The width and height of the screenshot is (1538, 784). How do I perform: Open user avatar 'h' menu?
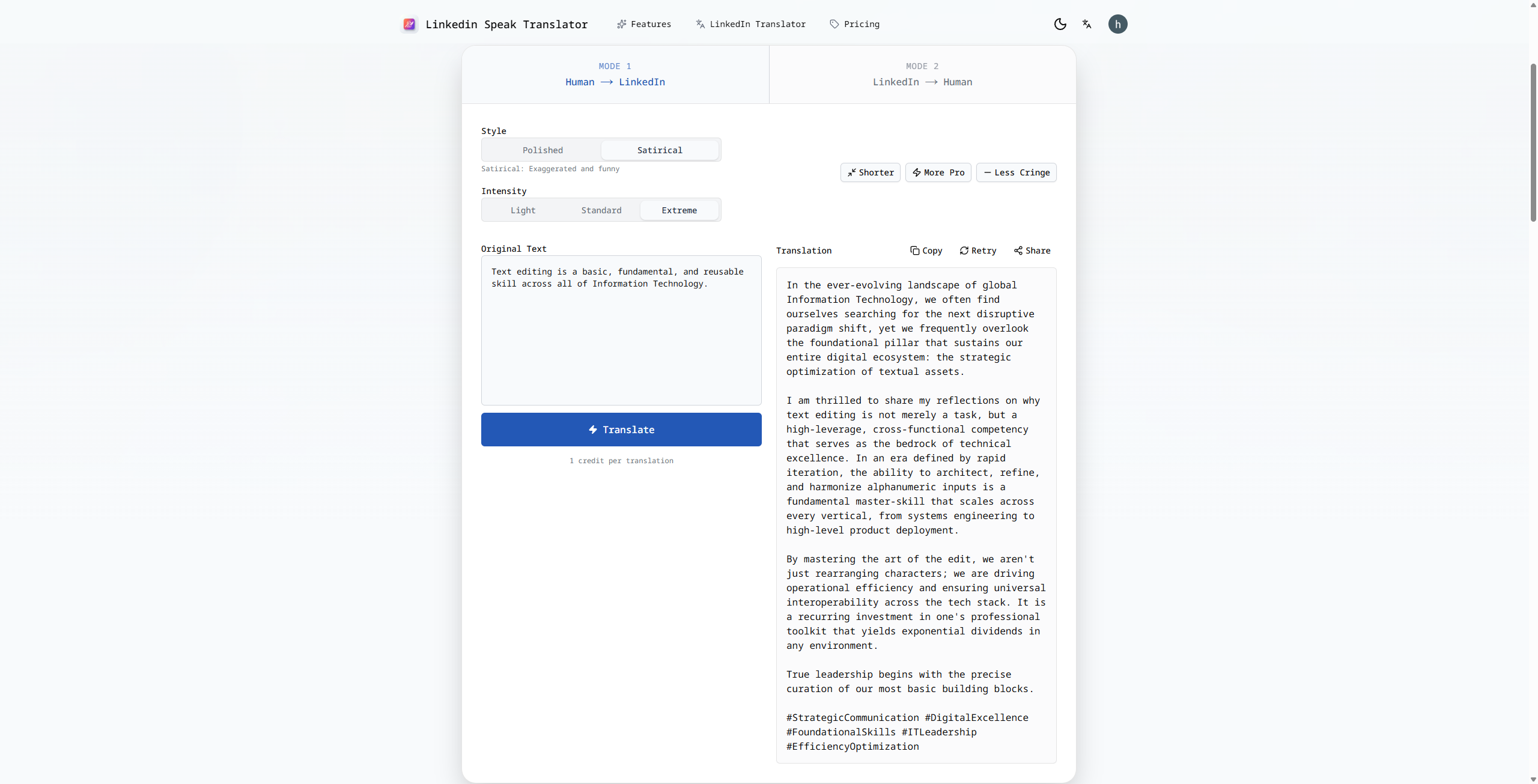coord(1118,24)
